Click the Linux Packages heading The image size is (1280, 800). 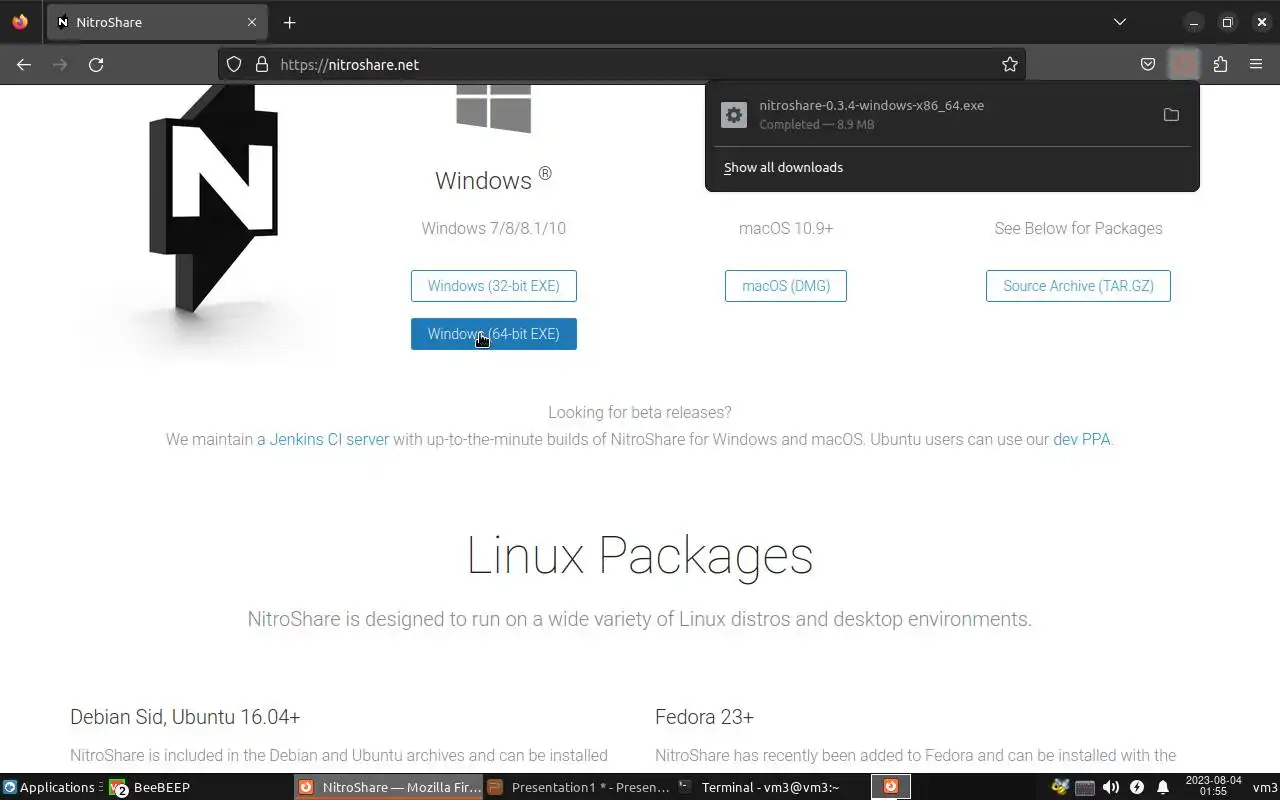[x=640, y=555]
